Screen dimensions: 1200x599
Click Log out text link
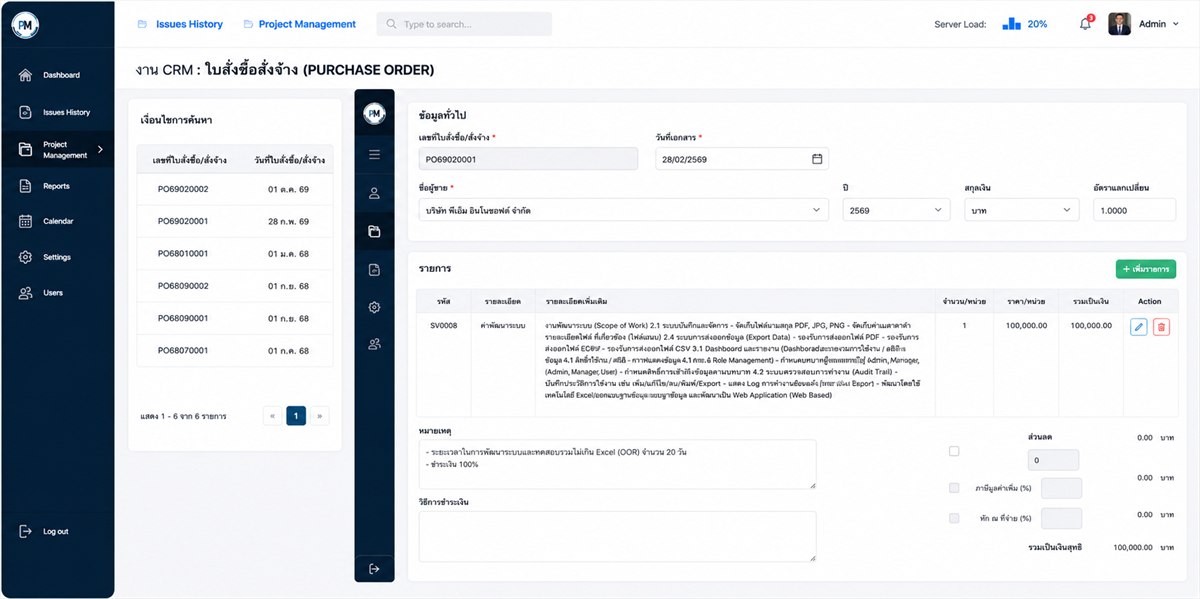56,531
